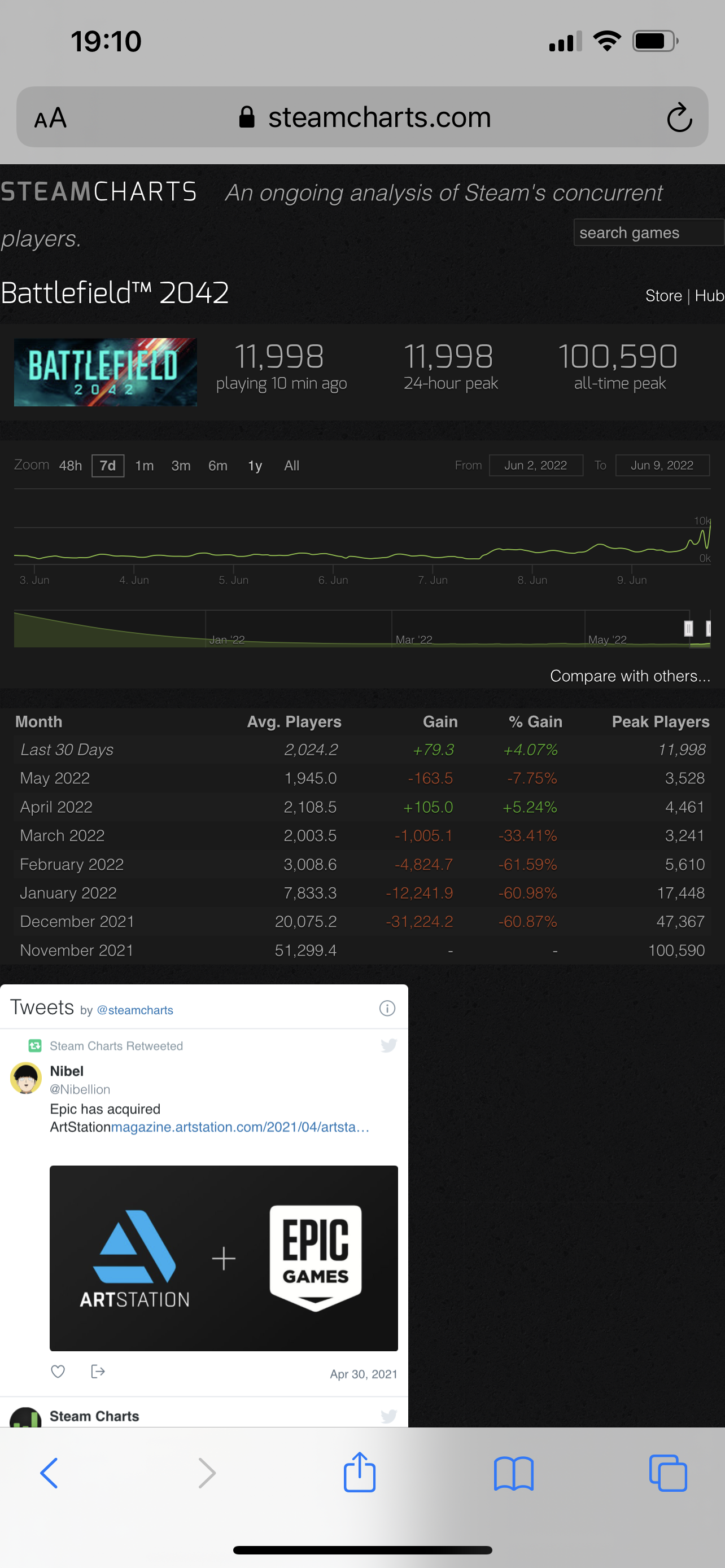This screenshot has width=725, height=1568.
Task: Tap the Steam Charts retweet icon
Action: (34, 1046)
